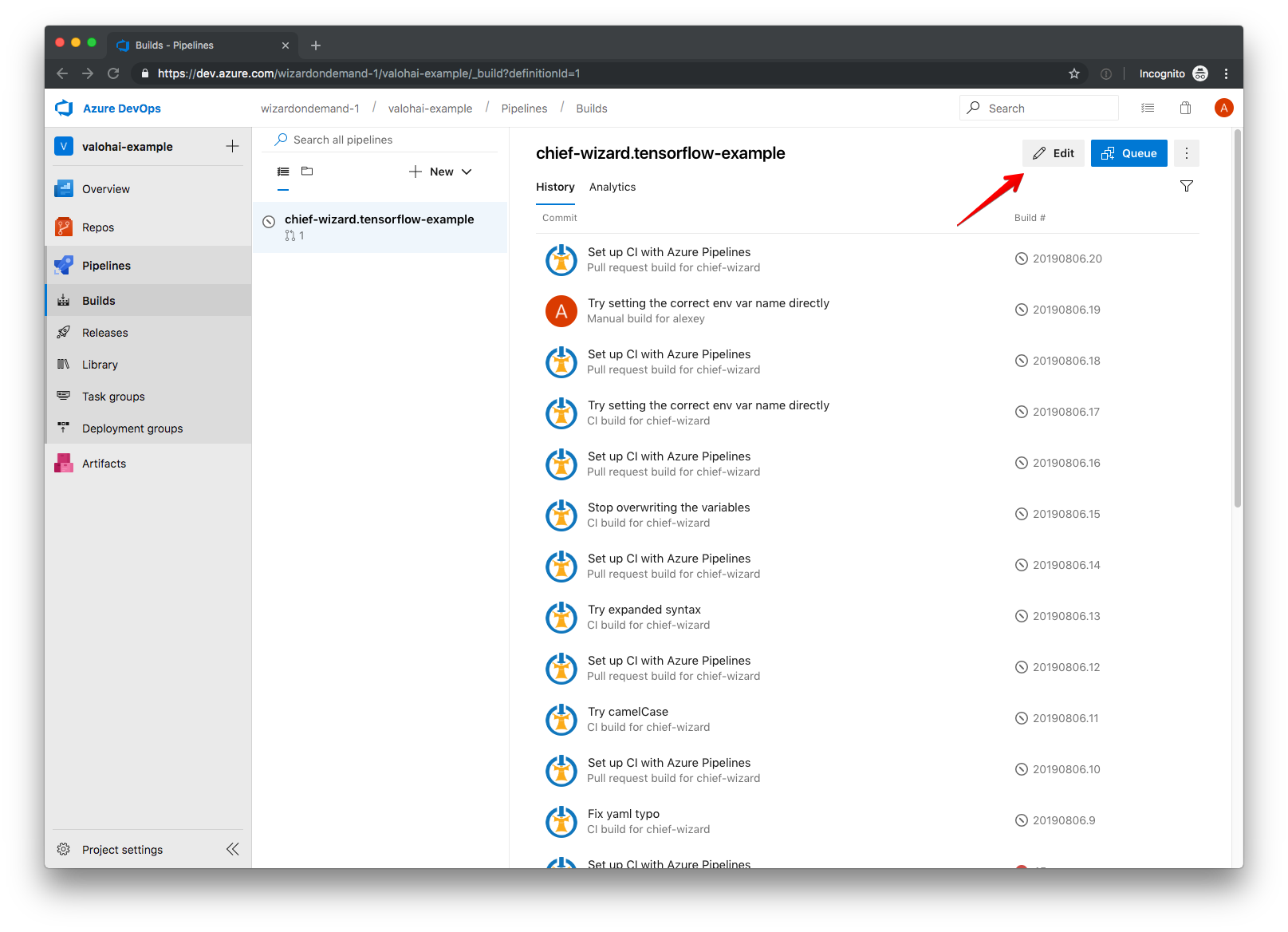The height and width of the screenshot is (932, 1288).
Task: Open the Artifacts package icon
Action: click(x=64, y=464)
